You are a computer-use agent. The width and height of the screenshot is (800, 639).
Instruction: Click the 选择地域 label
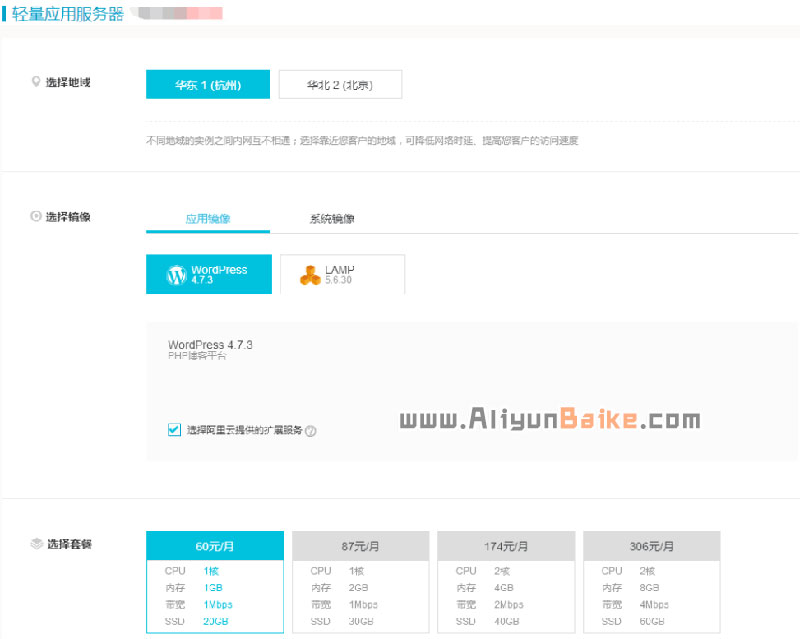pyautogui.click(x=68, y=82)
